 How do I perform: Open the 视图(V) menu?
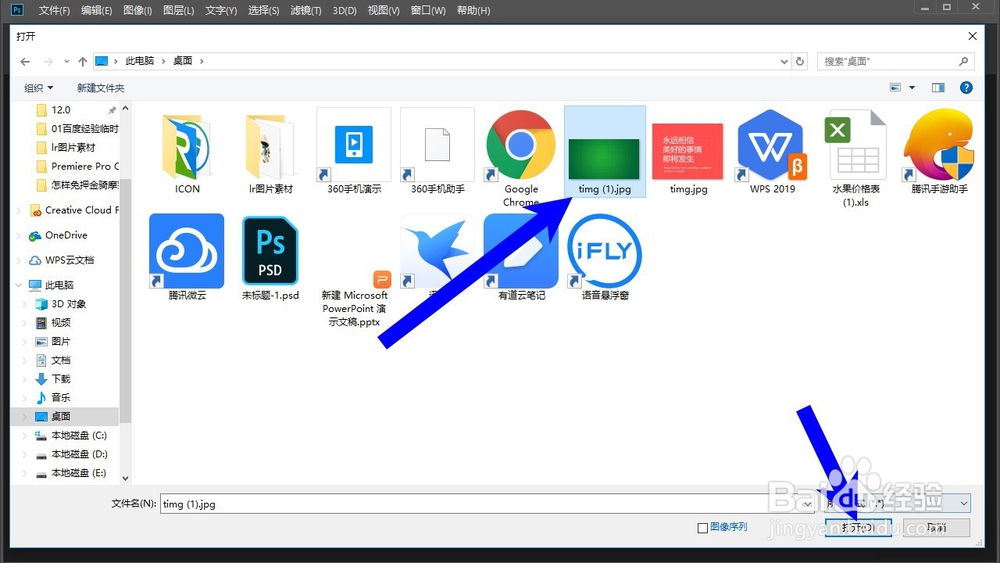pyautogui.click(x=383, y=10)
